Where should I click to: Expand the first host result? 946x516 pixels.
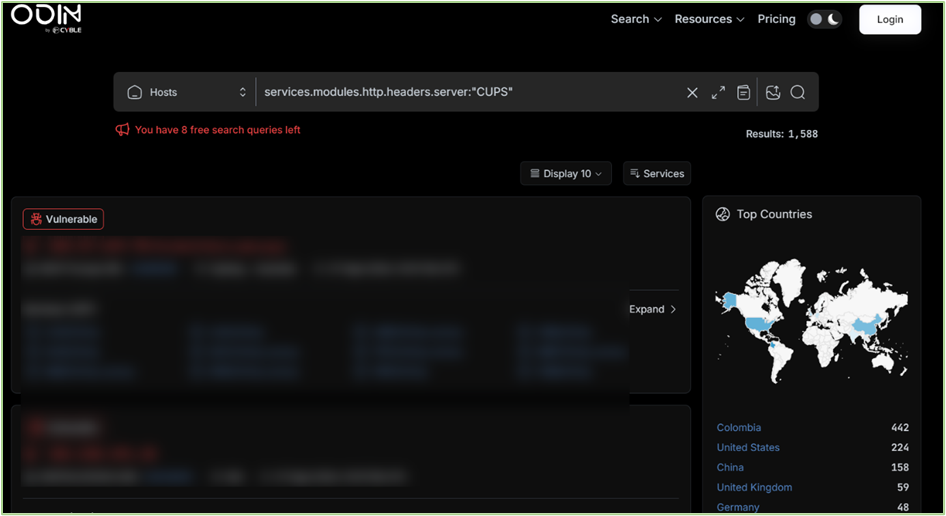[x=653, y=309]
